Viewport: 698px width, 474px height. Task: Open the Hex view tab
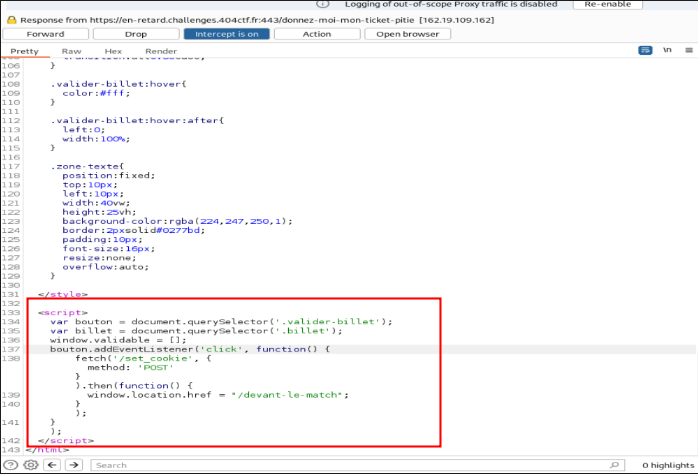[113, 51]
